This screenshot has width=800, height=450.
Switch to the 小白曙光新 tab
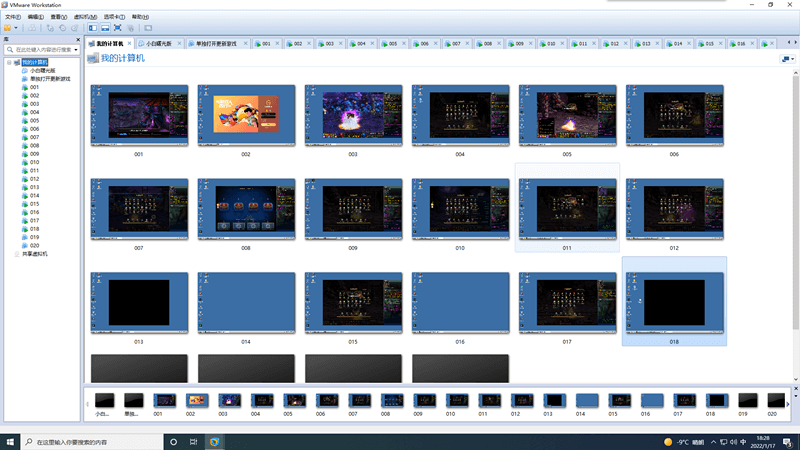158,44
